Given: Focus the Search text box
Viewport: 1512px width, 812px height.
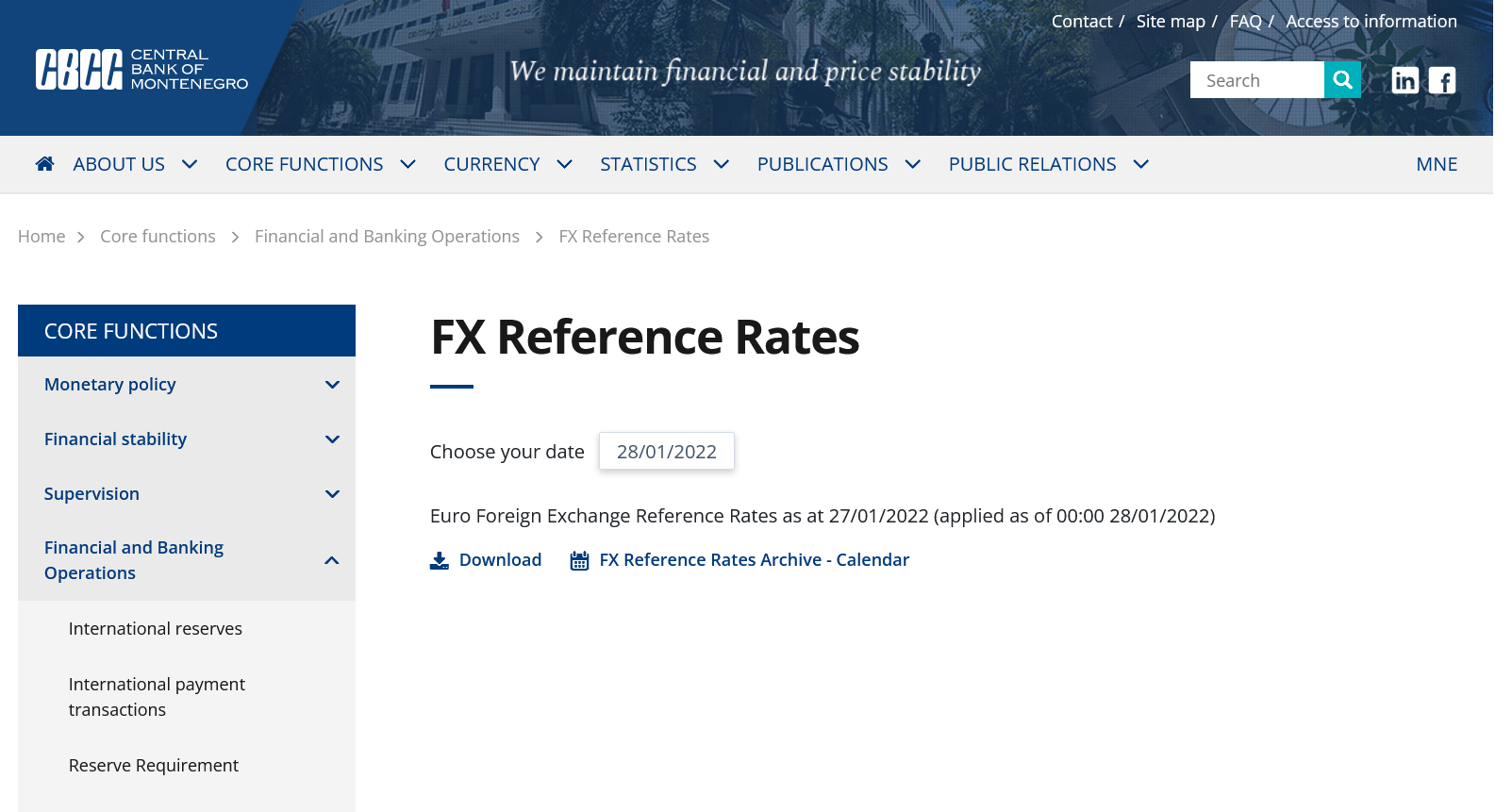Looking at the screenshot, I should (1256, 81).
